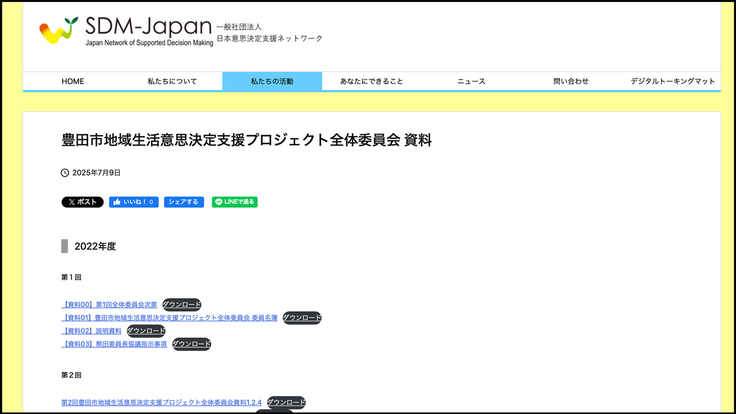Navigate to 問い合わせ page

tap(571, 81)
